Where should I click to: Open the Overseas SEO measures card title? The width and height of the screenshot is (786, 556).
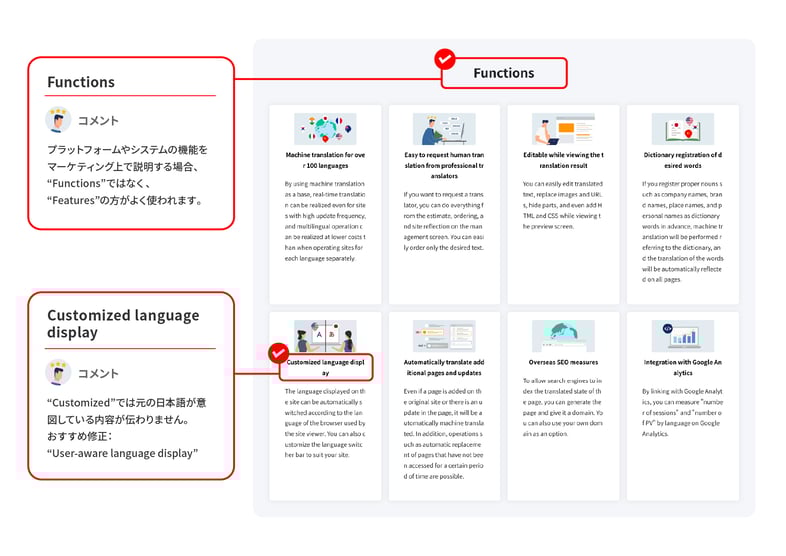(x=563, y=362)
